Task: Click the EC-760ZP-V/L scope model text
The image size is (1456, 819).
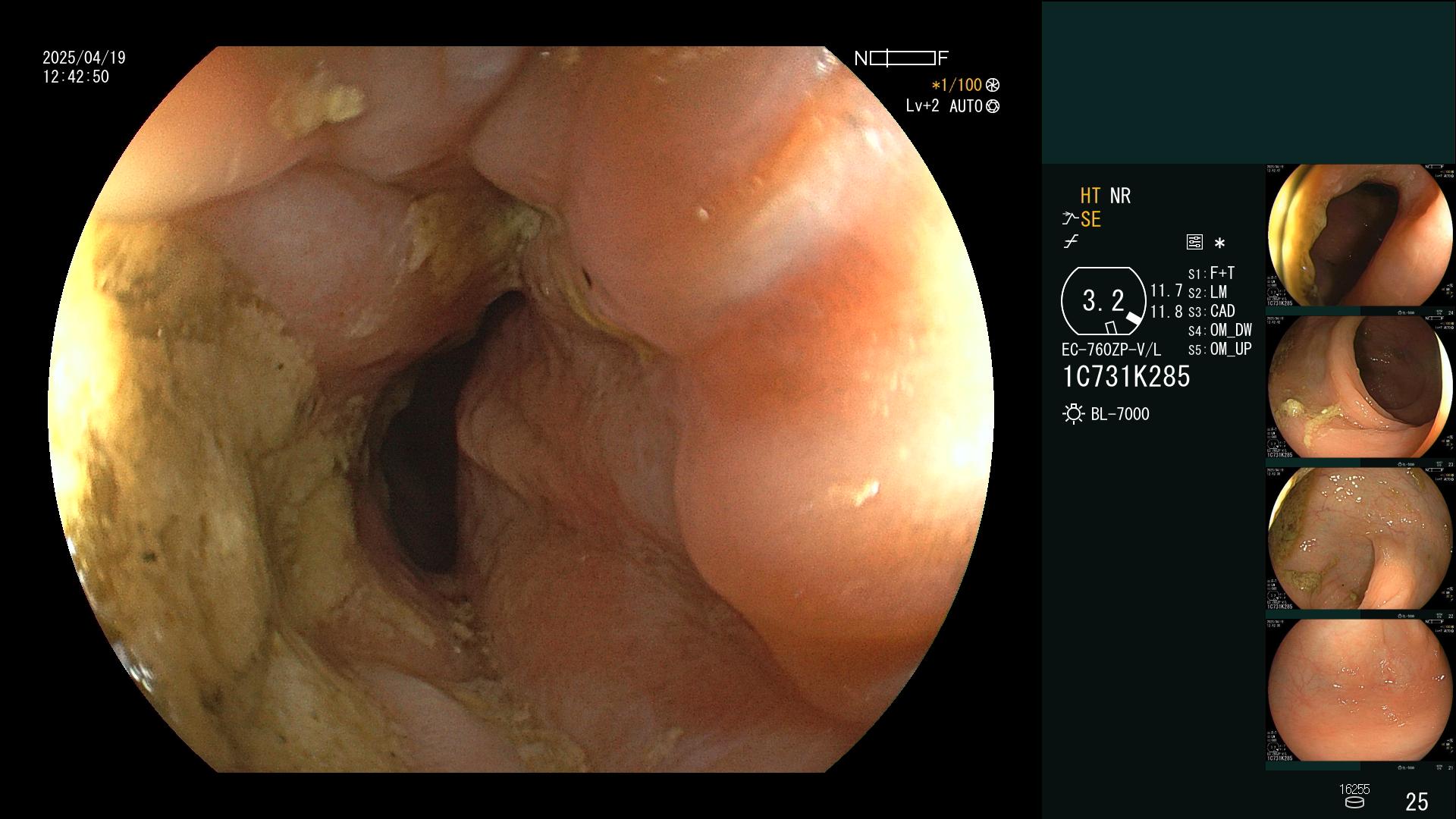Action: tap(1111, 350)
